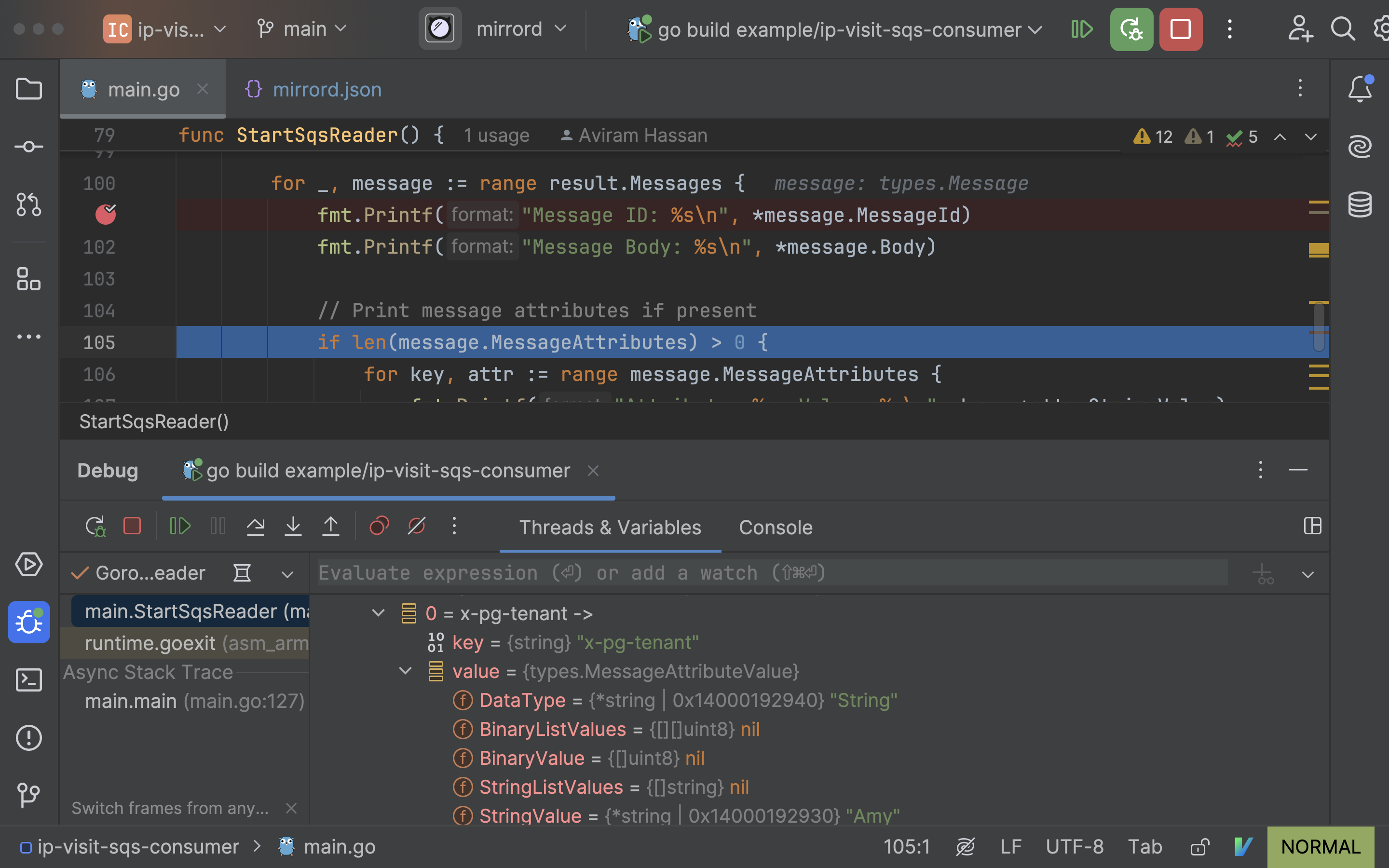Click Step Over in the debug toolbar

pos(256,526)
